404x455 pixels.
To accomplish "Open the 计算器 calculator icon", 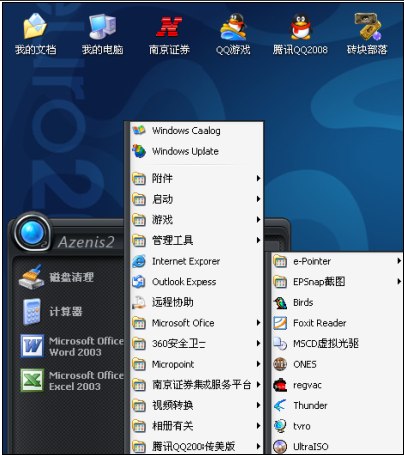I will 32,312.
